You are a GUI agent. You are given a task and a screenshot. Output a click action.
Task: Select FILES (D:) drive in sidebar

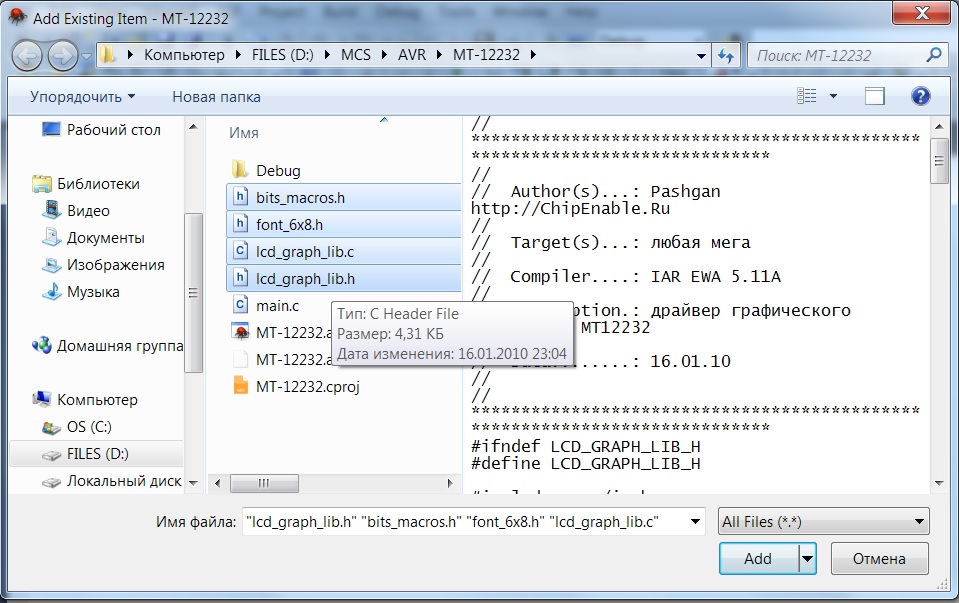[x=97, y=454]
